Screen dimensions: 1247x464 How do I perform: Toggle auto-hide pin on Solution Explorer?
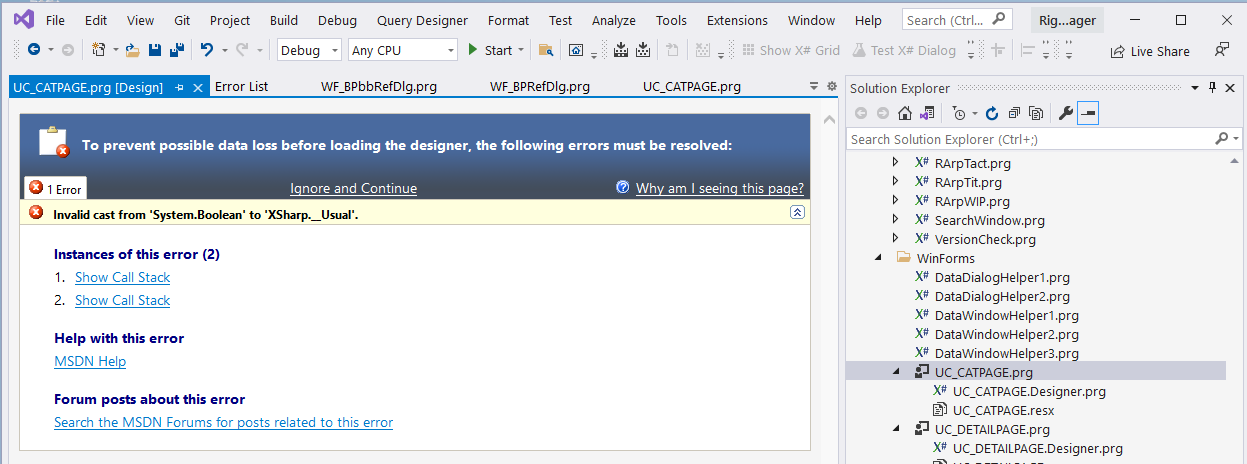coord(1213,88)
